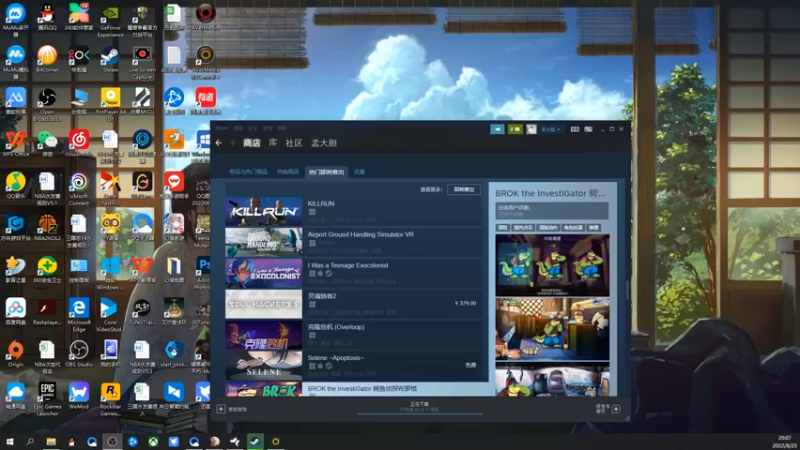This screenshot has width=800, height=450.
Task: Open the Steam announcements megaphone icon
Action: pos(497,129)
